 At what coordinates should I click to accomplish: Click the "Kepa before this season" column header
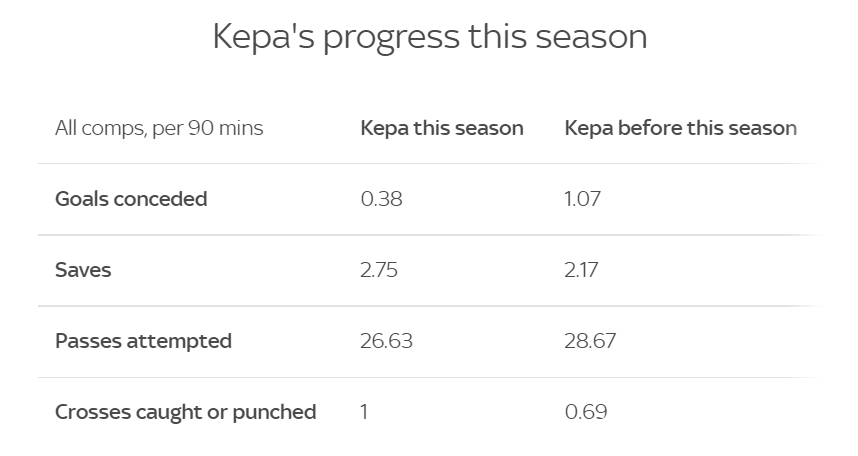coord(680,128)
